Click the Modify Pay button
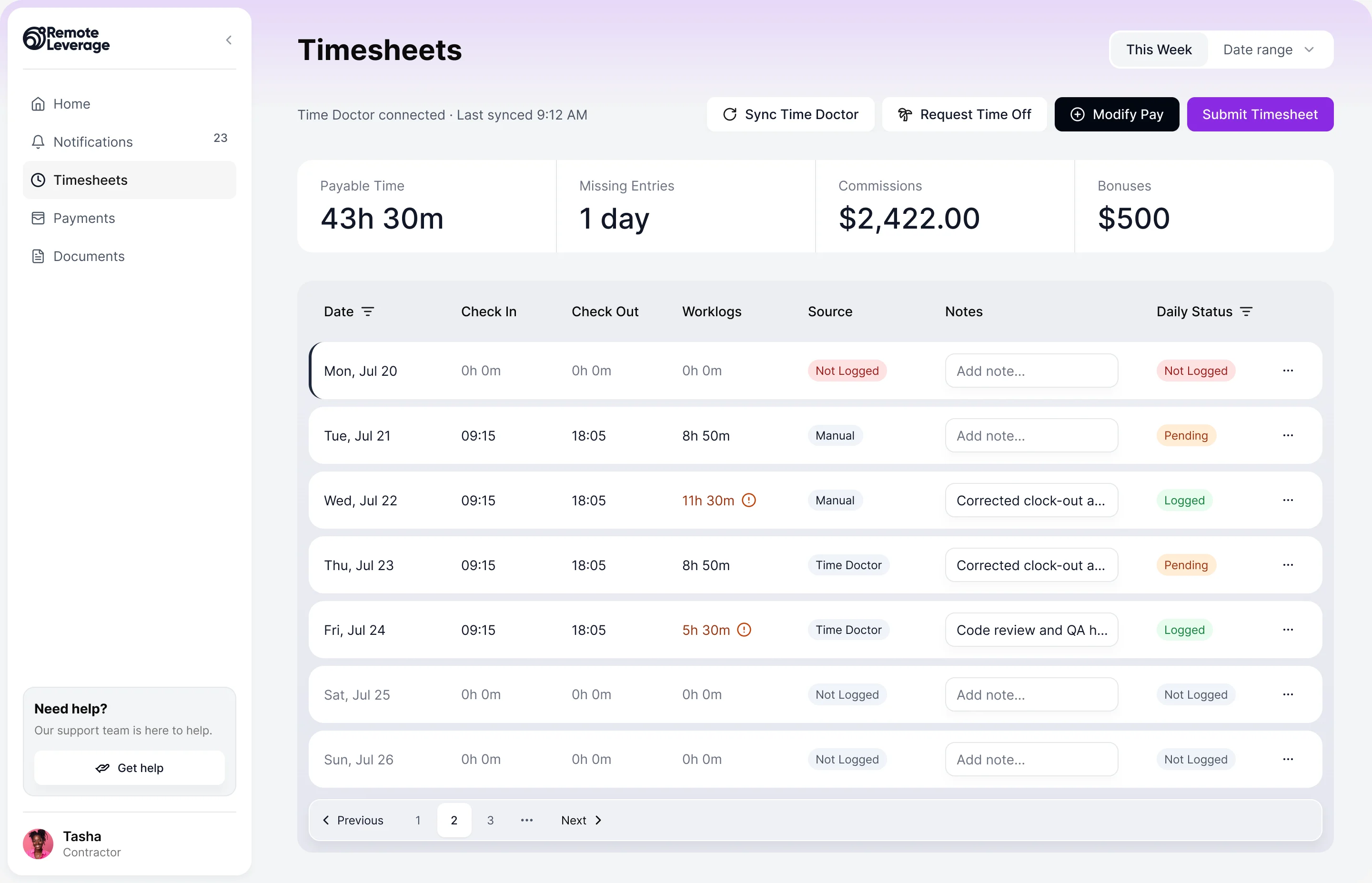 point(1116,114)
